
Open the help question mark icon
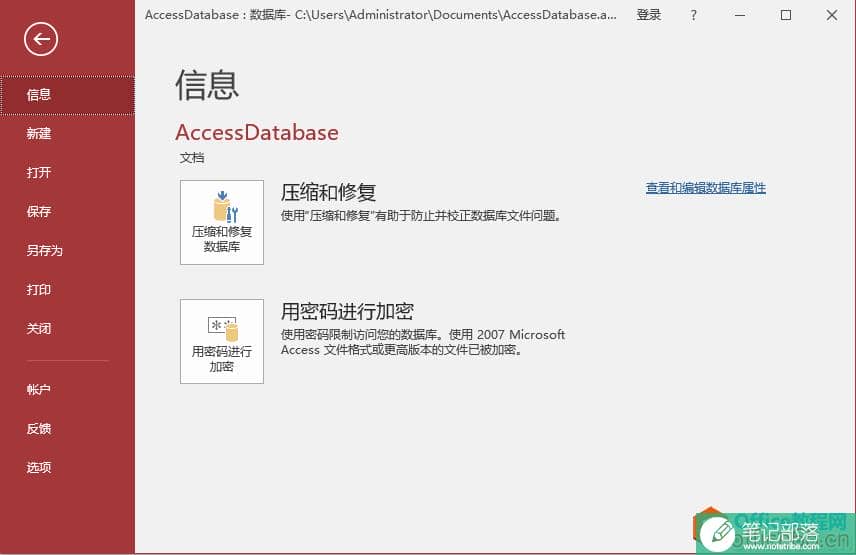point(693,15)
